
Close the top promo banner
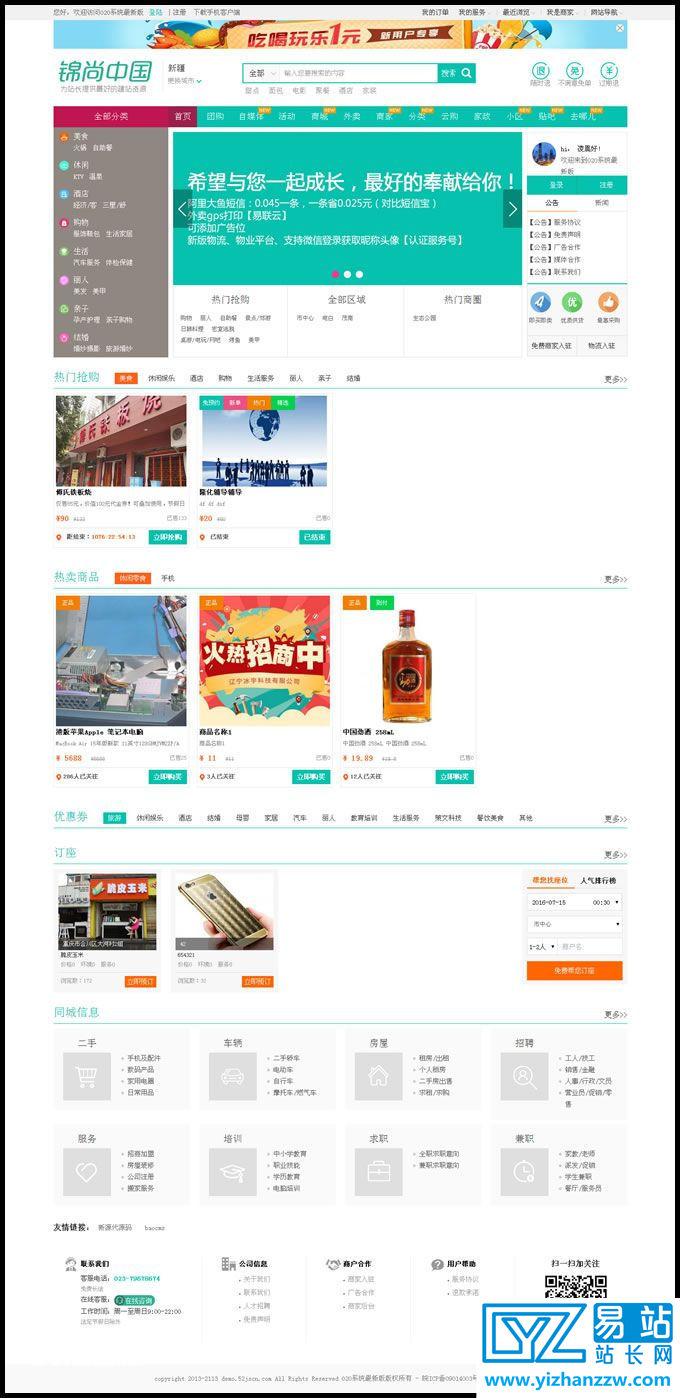620,26
